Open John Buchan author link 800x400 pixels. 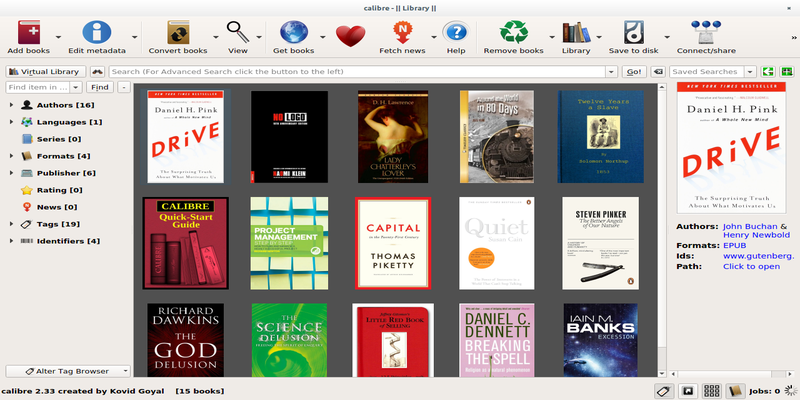coord(750,226)
